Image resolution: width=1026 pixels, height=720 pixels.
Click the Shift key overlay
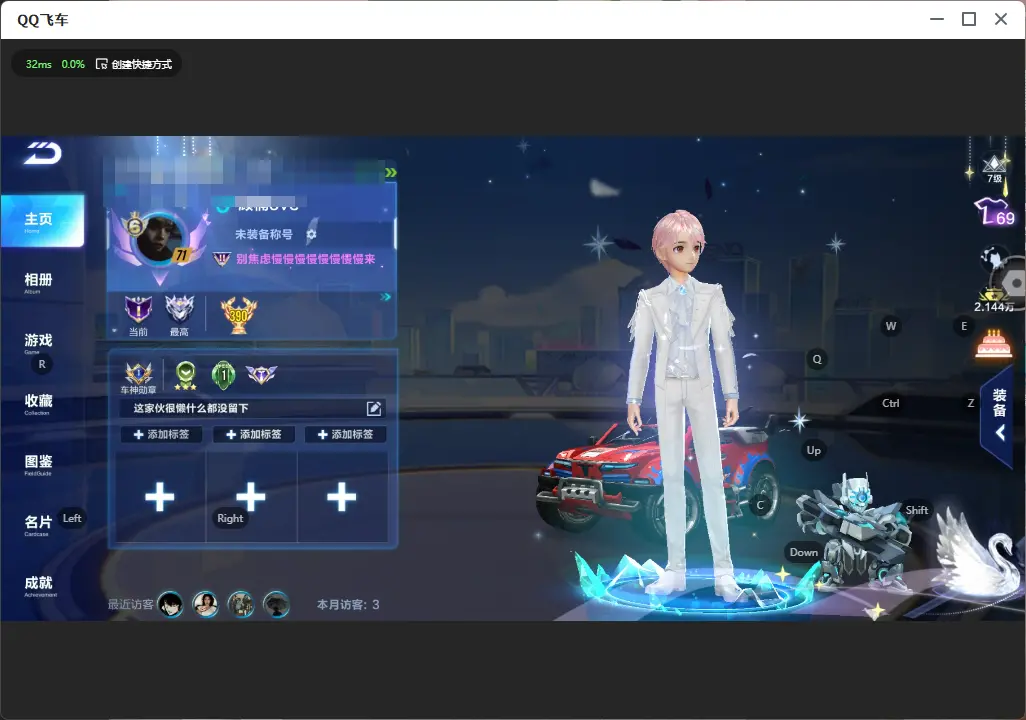pyautogui.click(x=917, y=510)
